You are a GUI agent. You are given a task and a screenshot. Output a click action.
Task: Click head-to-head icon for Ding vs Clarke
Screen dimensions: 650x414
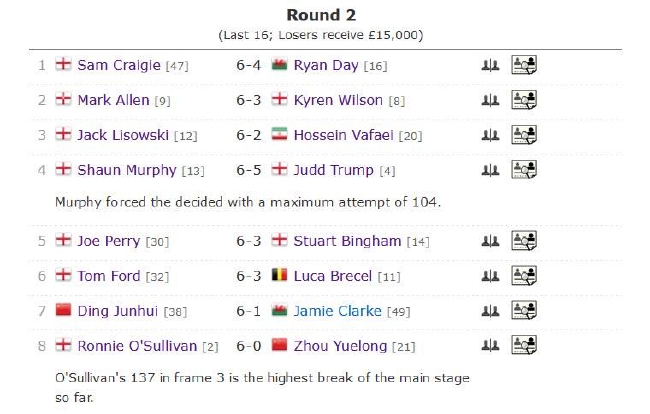click(x=490, y=311)
